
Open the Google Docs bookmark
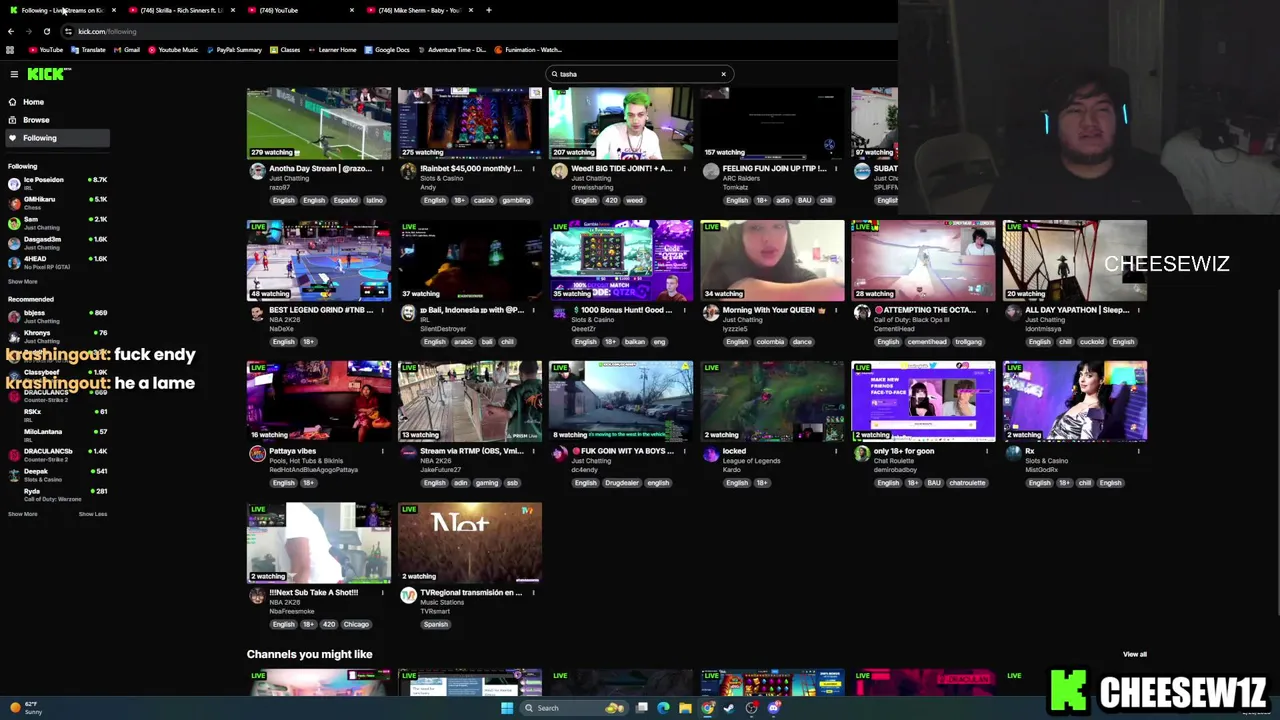click(387, 50)
